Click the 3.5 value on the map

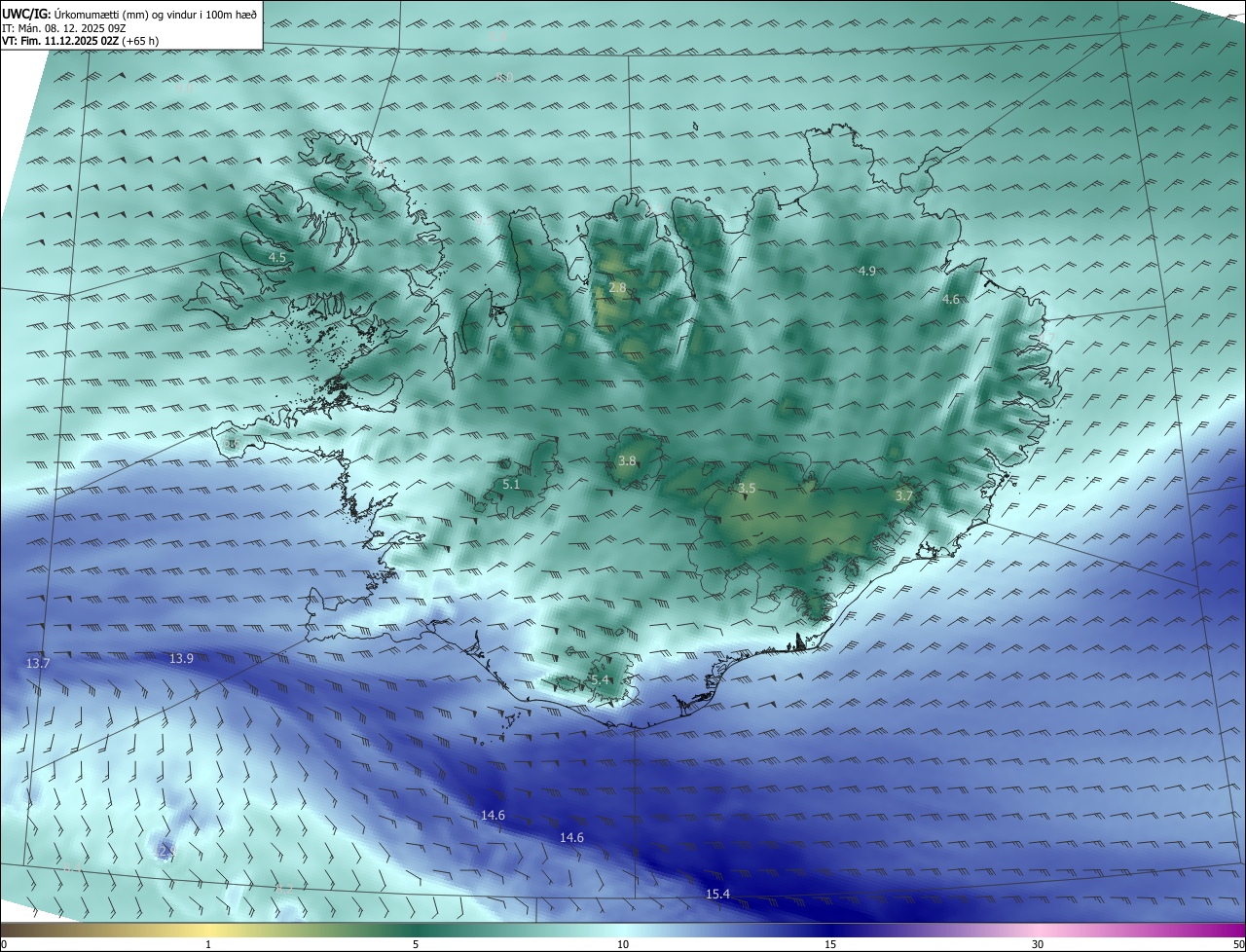pyautogui.click(x=747, y=489)
